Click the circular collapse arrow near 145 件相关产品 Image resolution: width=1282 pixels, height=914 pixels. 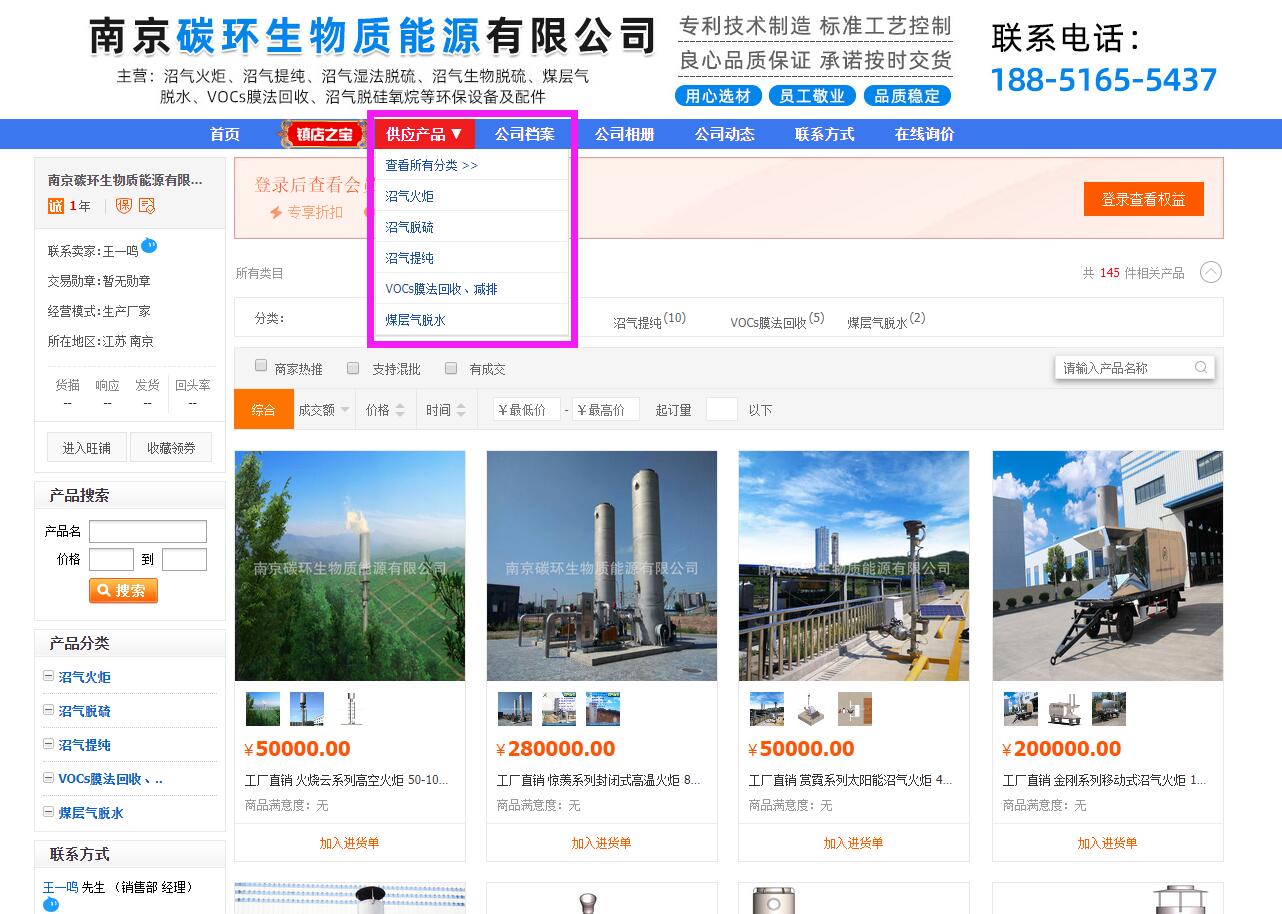coord(1210,271)
